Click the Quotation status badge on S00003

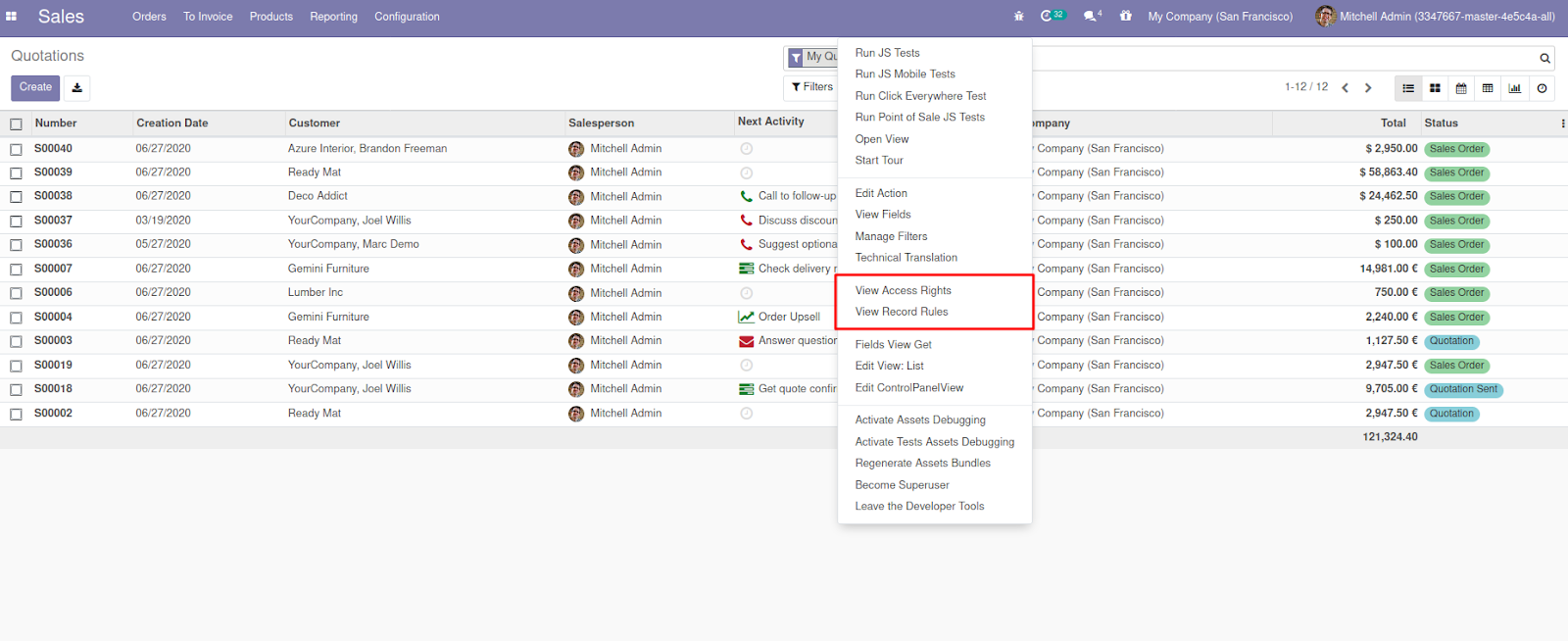(x=1451, y=341)
